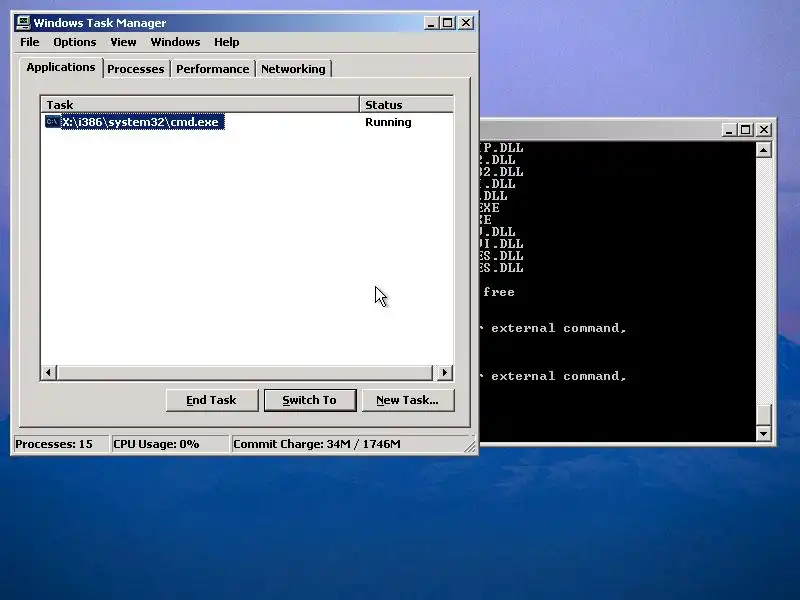Click the Running status text
800x600 pixels.
(388, 122)
